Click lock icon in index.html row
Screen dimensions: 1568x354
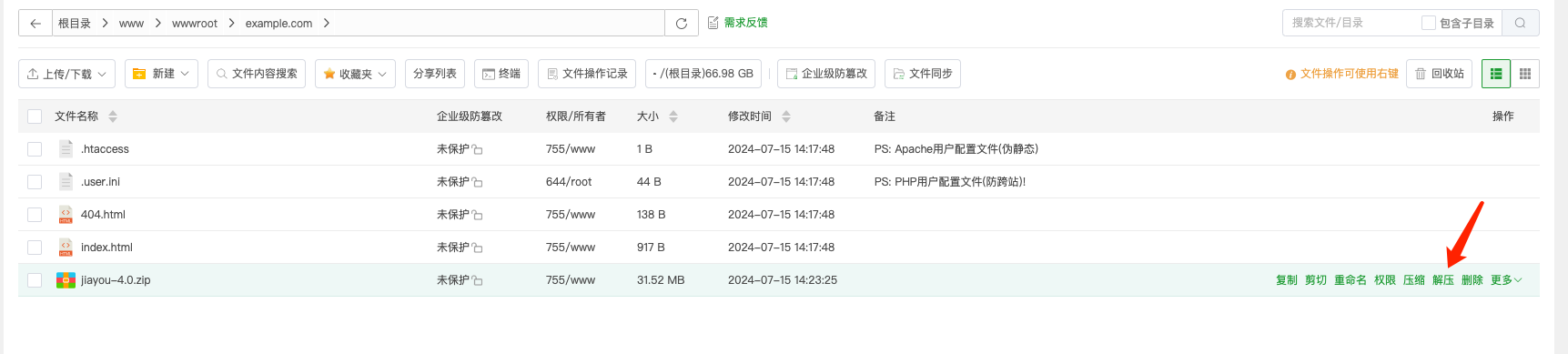click(x=478, y=248)
